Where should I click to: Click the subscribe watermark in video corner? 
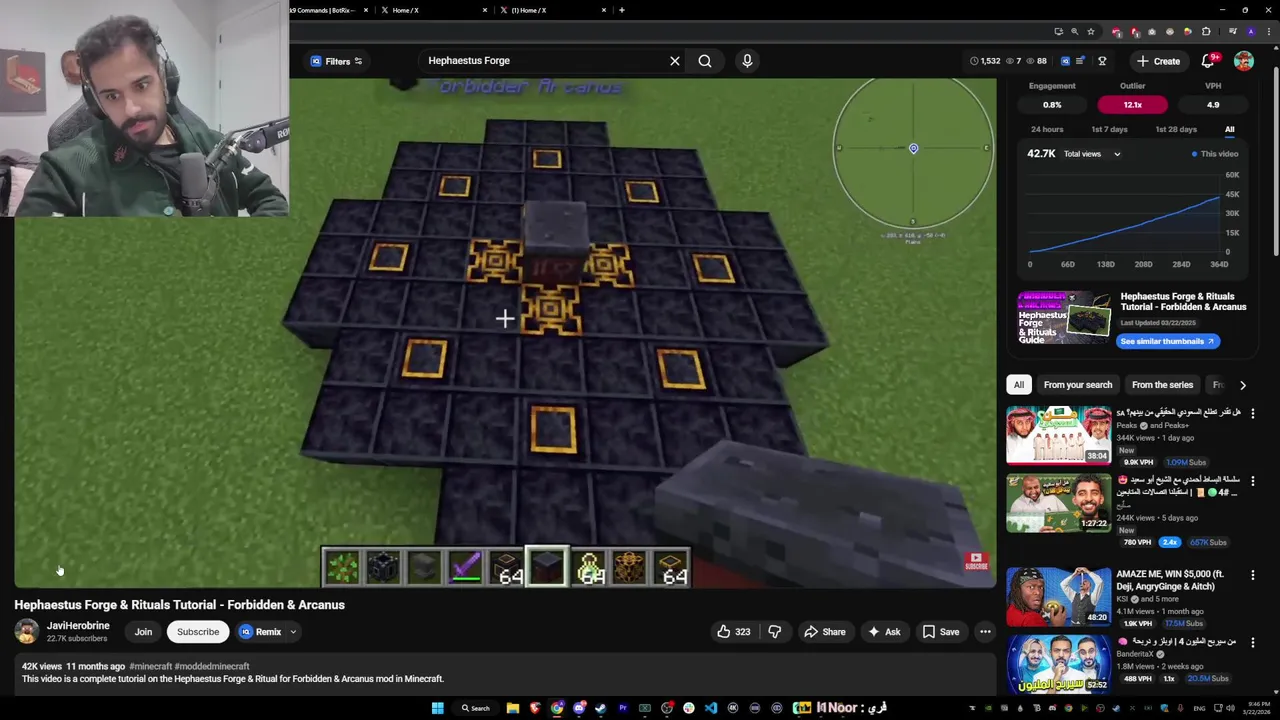click(976, 563)
